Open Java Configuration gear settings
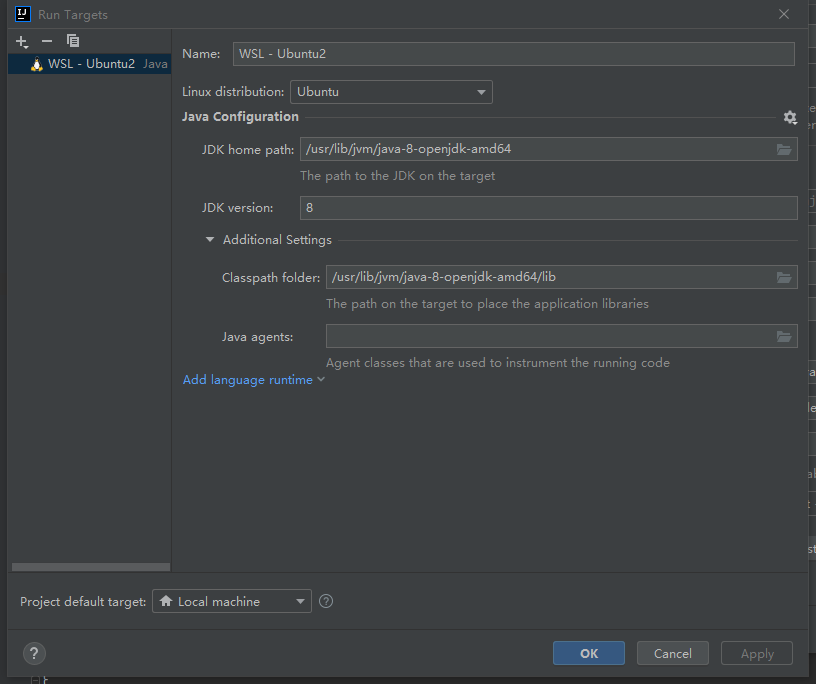The image size is (816, 684). click(790, 117)
